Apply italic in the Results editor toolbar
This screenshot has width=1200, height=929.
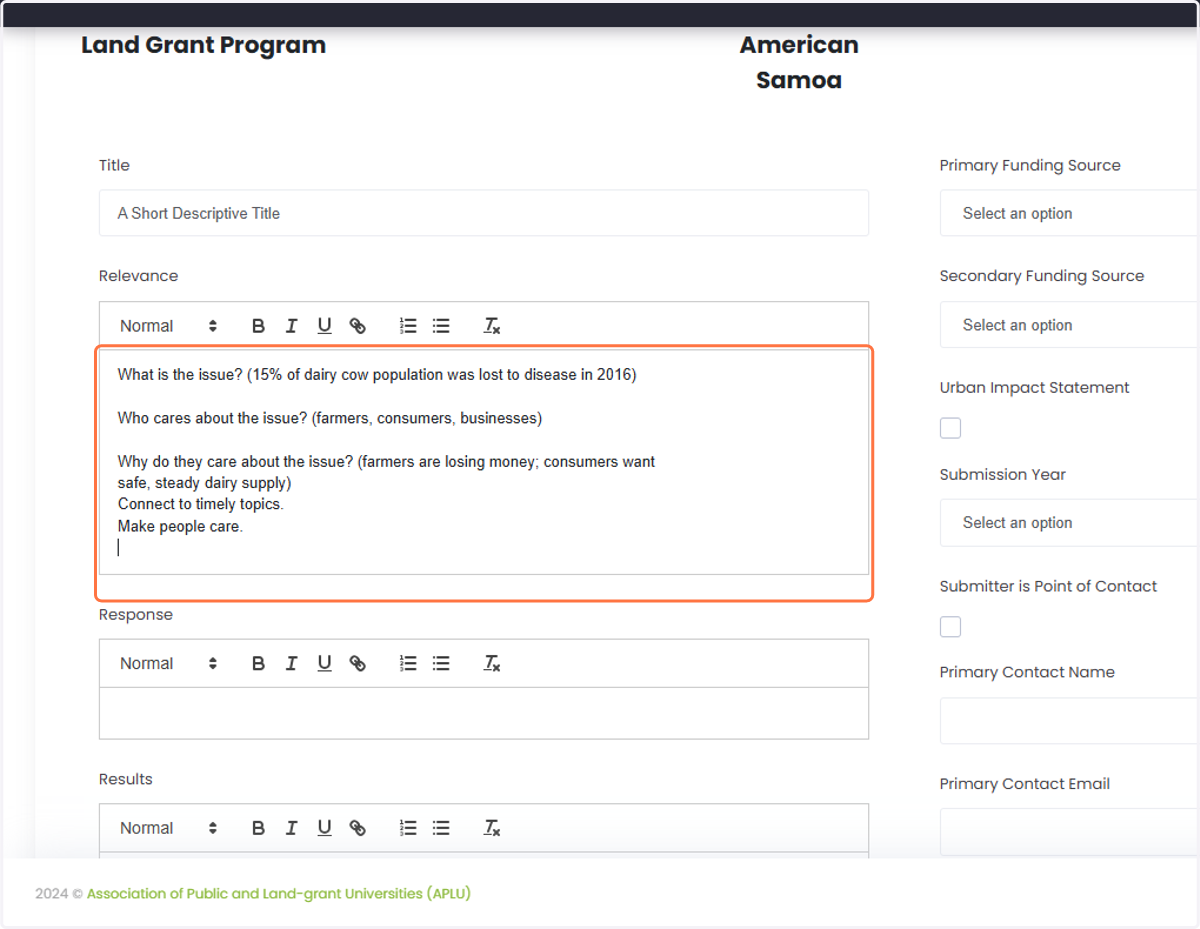(291, 828)
